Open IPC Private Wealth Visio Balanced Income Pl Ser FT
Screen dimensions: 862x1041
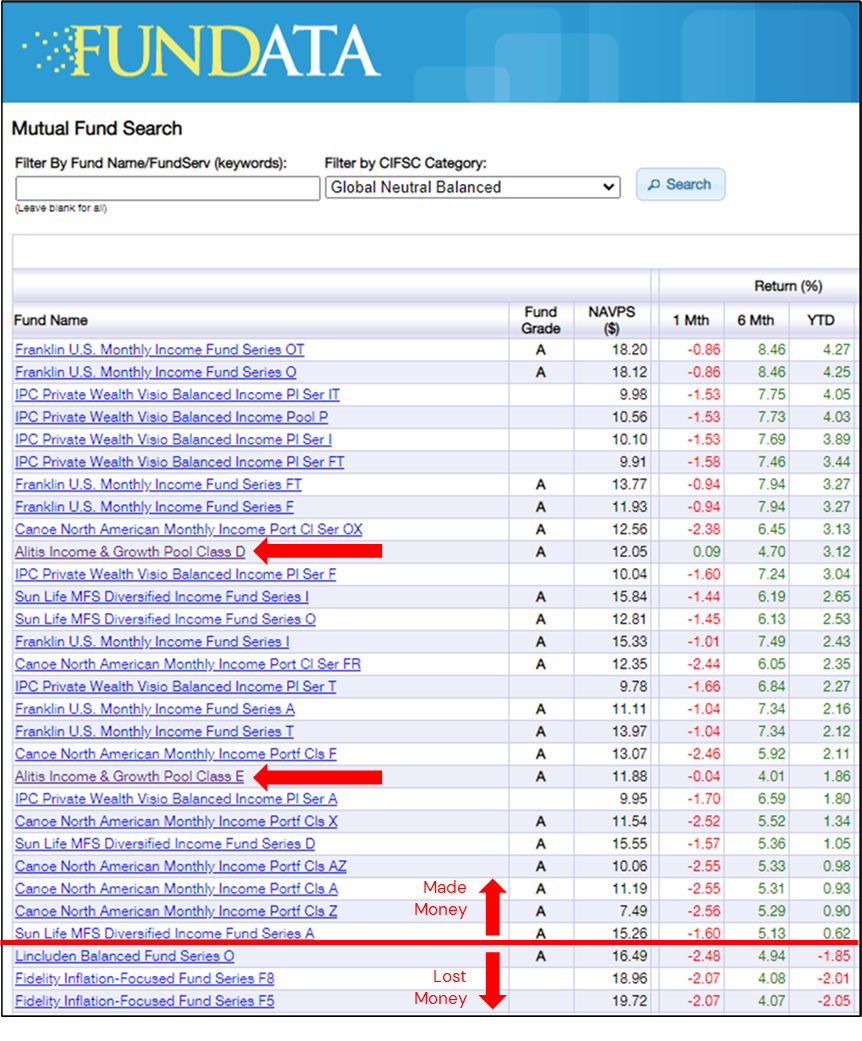179,462
